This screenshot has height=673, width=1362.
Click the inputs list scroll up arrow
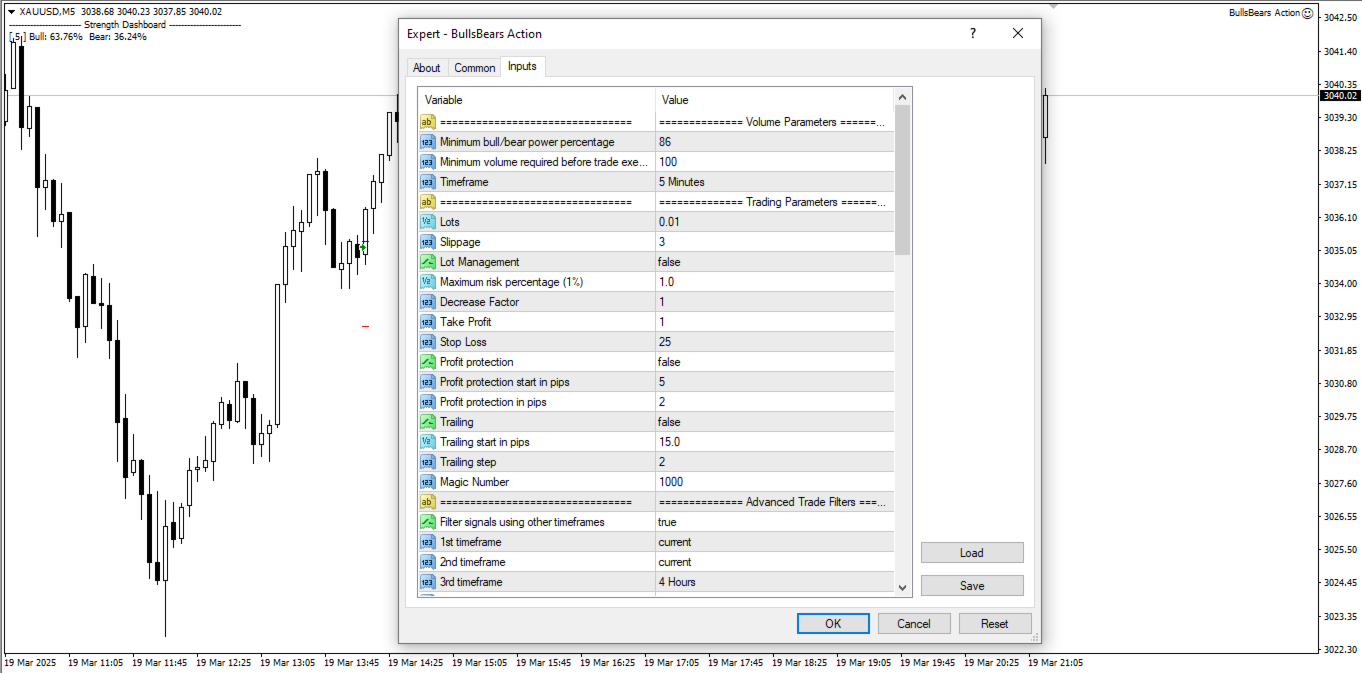pyautogui.click(x=903, y=97)
